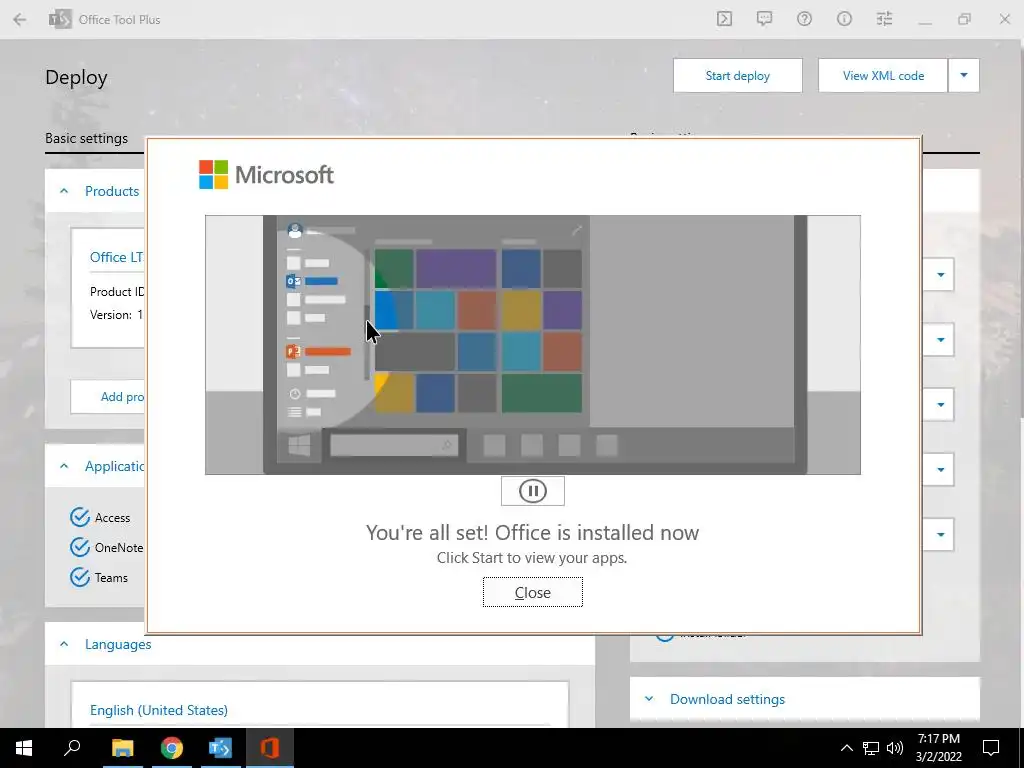Click the Start deploy button
Image resolution: width=1024 pixels, height=768 pixels.
pyautogui.click(x=737, y=76)
